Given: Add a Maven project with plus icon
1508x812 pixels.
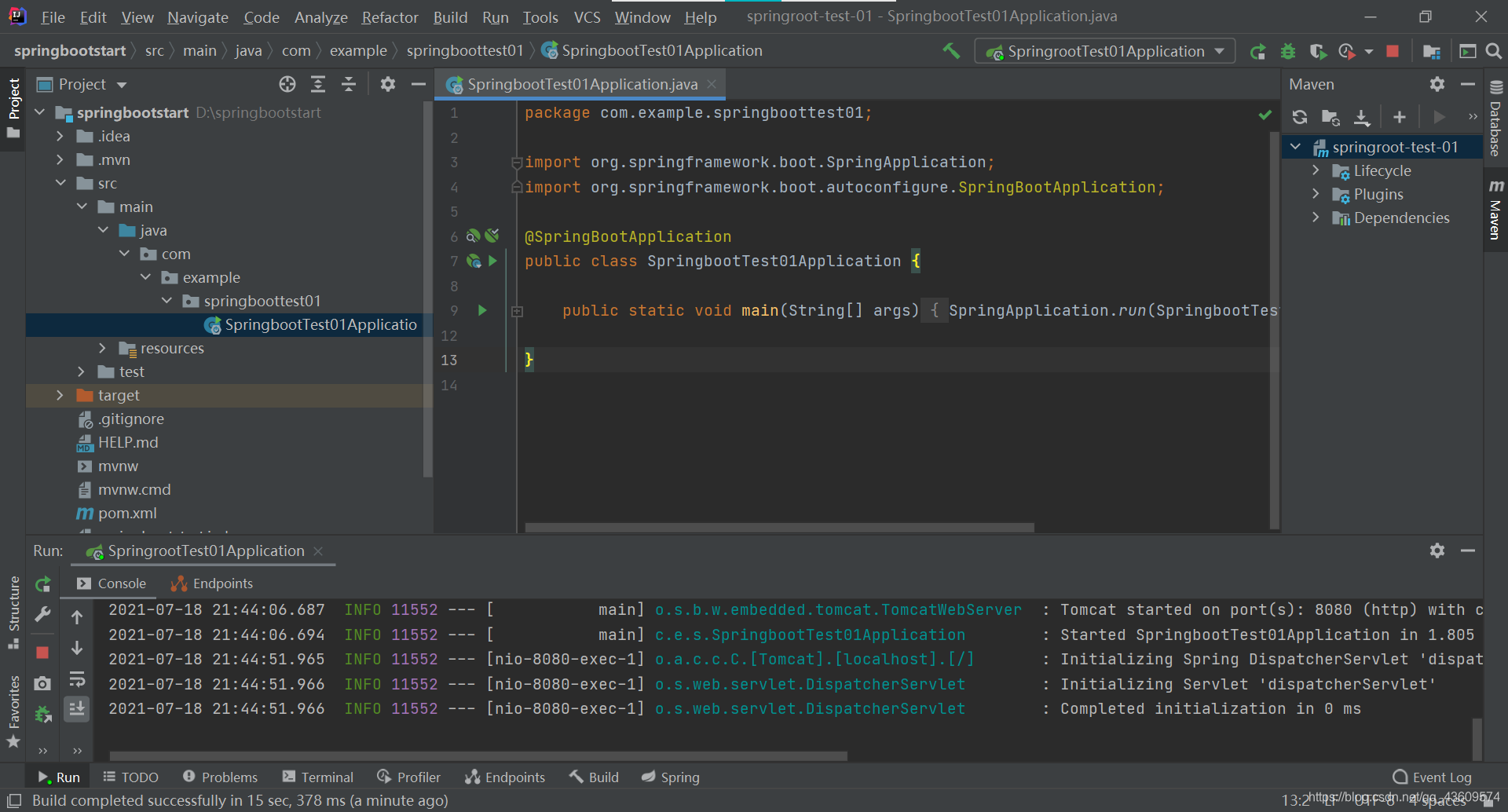Looking at the screenshot, I should [1399, 117].
